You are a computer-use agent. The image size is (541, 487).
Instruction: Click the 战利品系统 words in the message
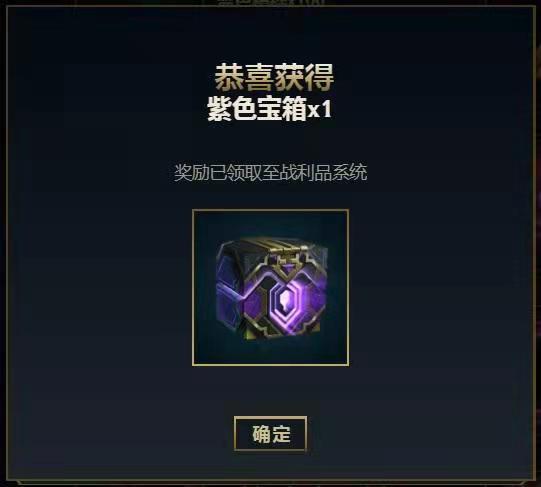coord(323,172)
